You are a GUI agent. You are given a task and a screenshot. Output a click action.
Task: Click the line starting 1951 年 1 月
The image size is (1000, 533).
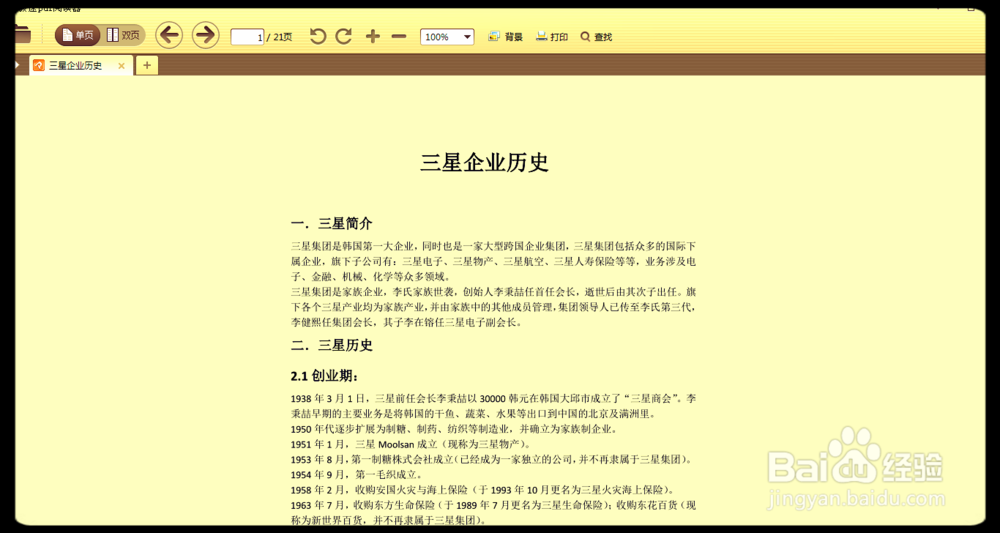tap(410, 444)
